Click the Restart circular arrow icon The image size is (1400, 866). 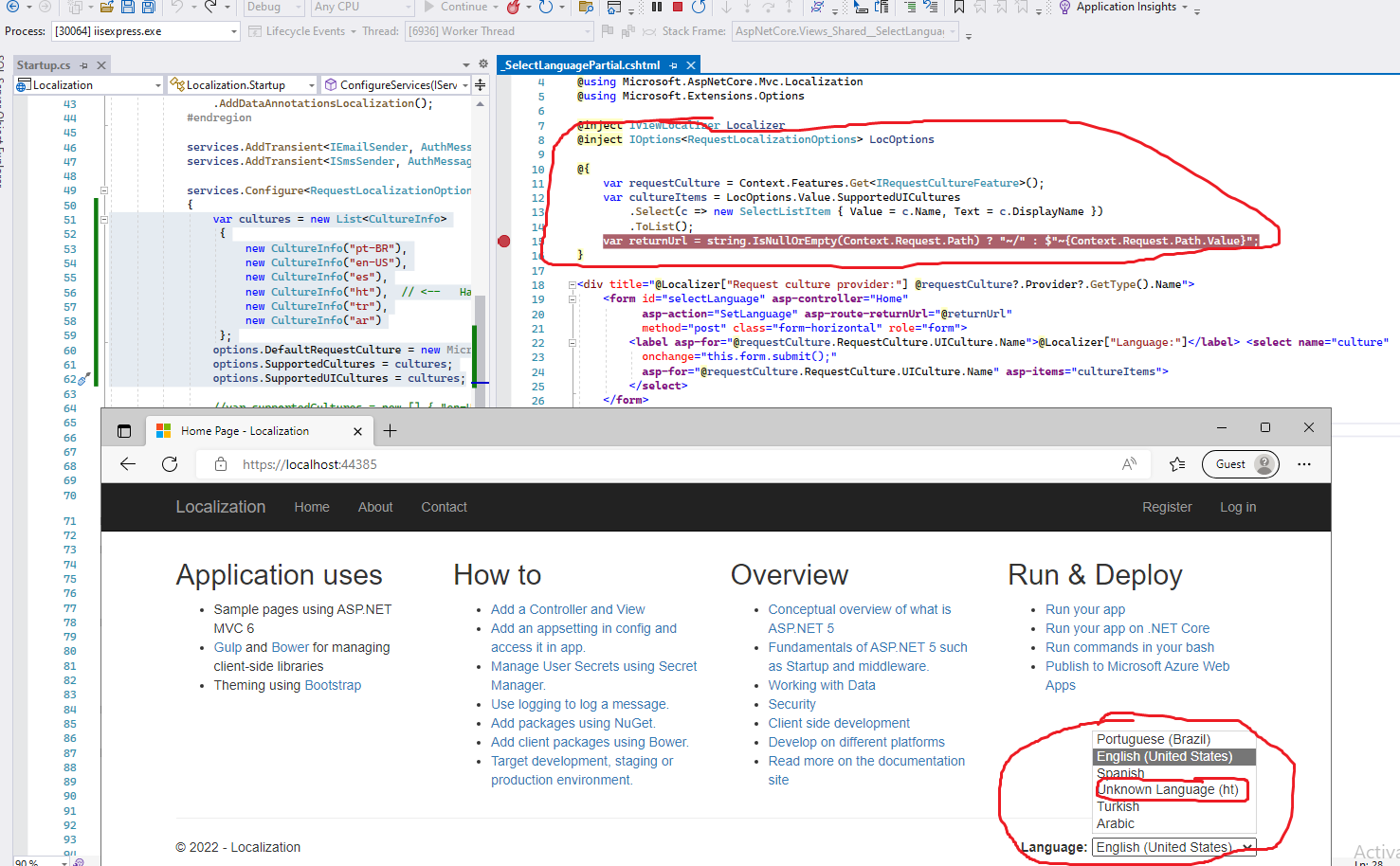tap(699, 7)
